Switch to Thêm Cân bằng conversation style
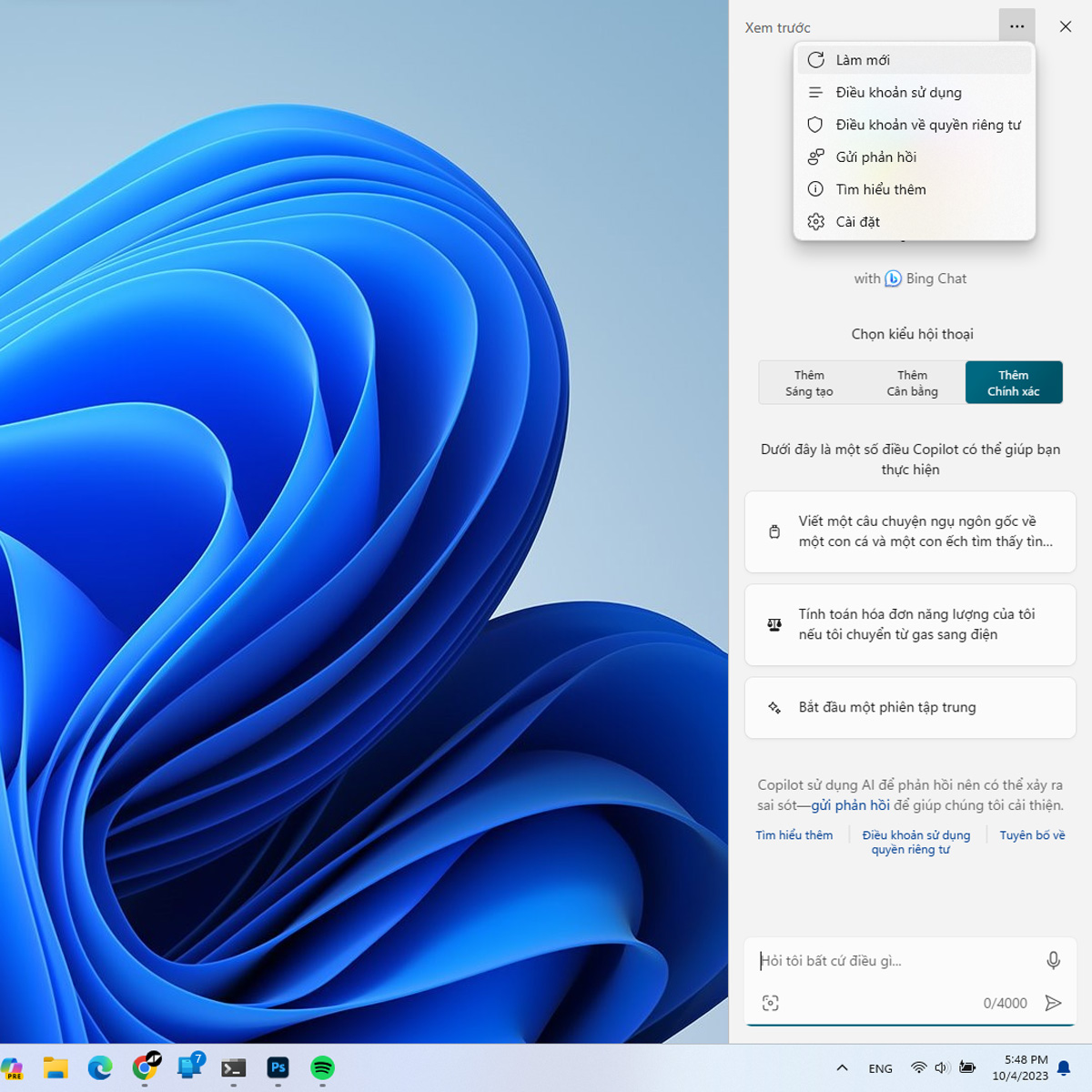The image size is (1092, 1092). coord(912,383)
